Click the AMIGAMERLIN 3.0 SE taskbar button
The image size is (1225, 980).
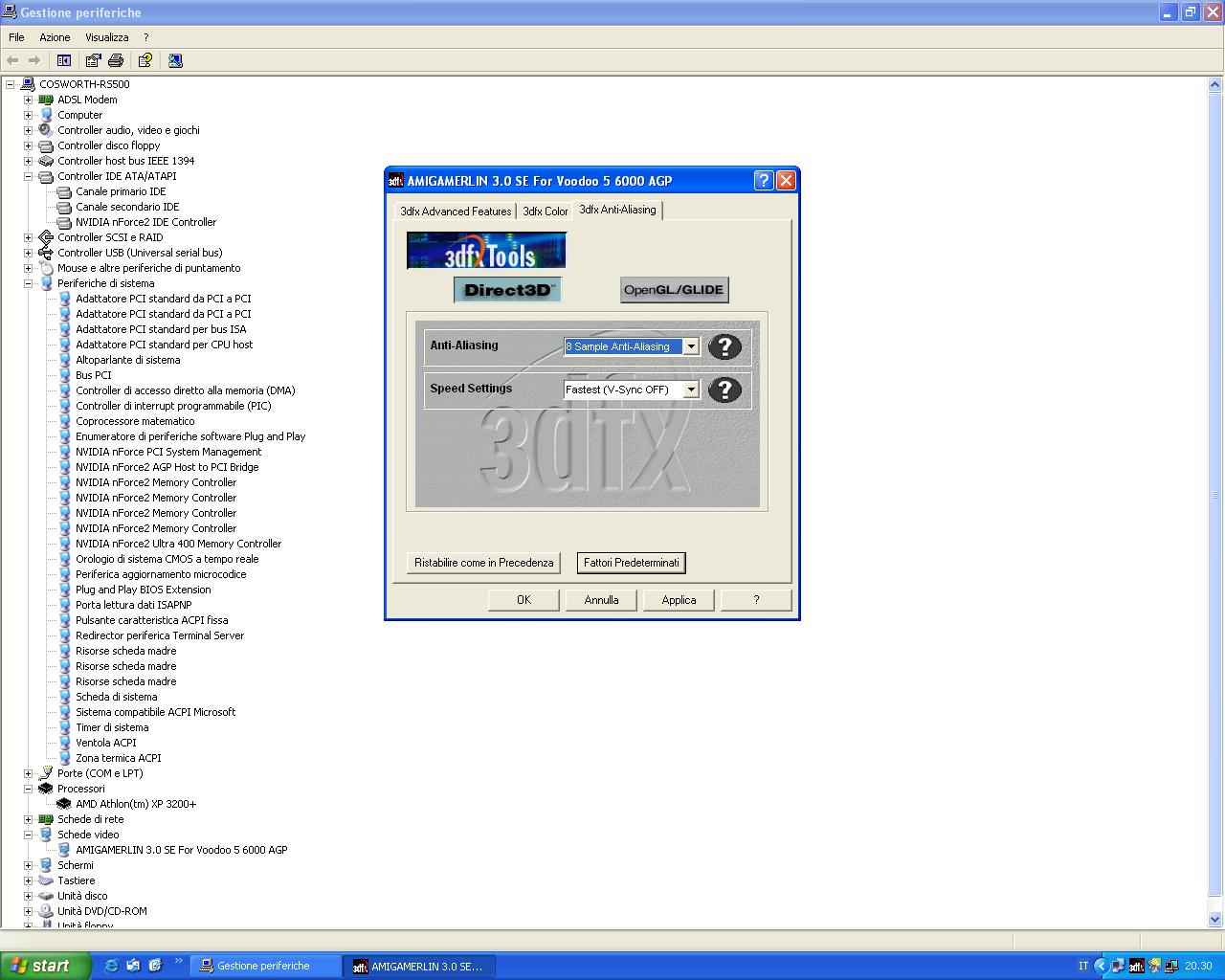point(419,966)
